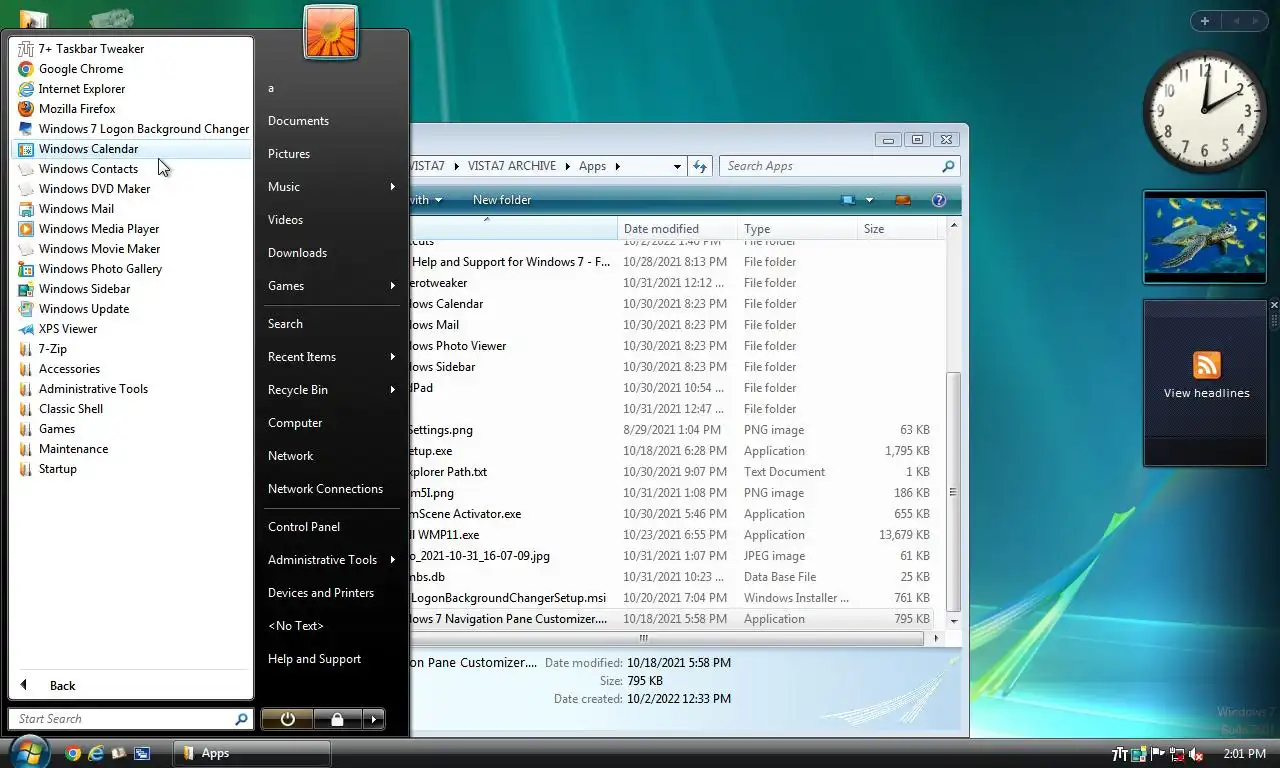The height and width of the screenshot is (768, 1280).
Task: Click the Date modified column header
Action: (x=678, y=228)
